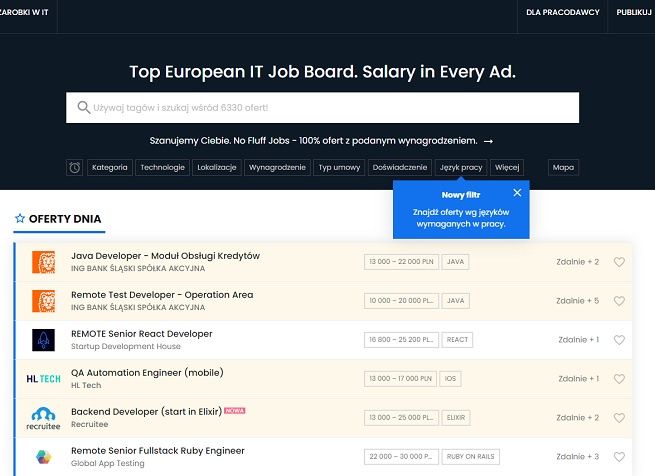The height and width of the screenshot is (476, 655).
Task: Click the Recruitee company name text
Action: [x=89, y=424]
